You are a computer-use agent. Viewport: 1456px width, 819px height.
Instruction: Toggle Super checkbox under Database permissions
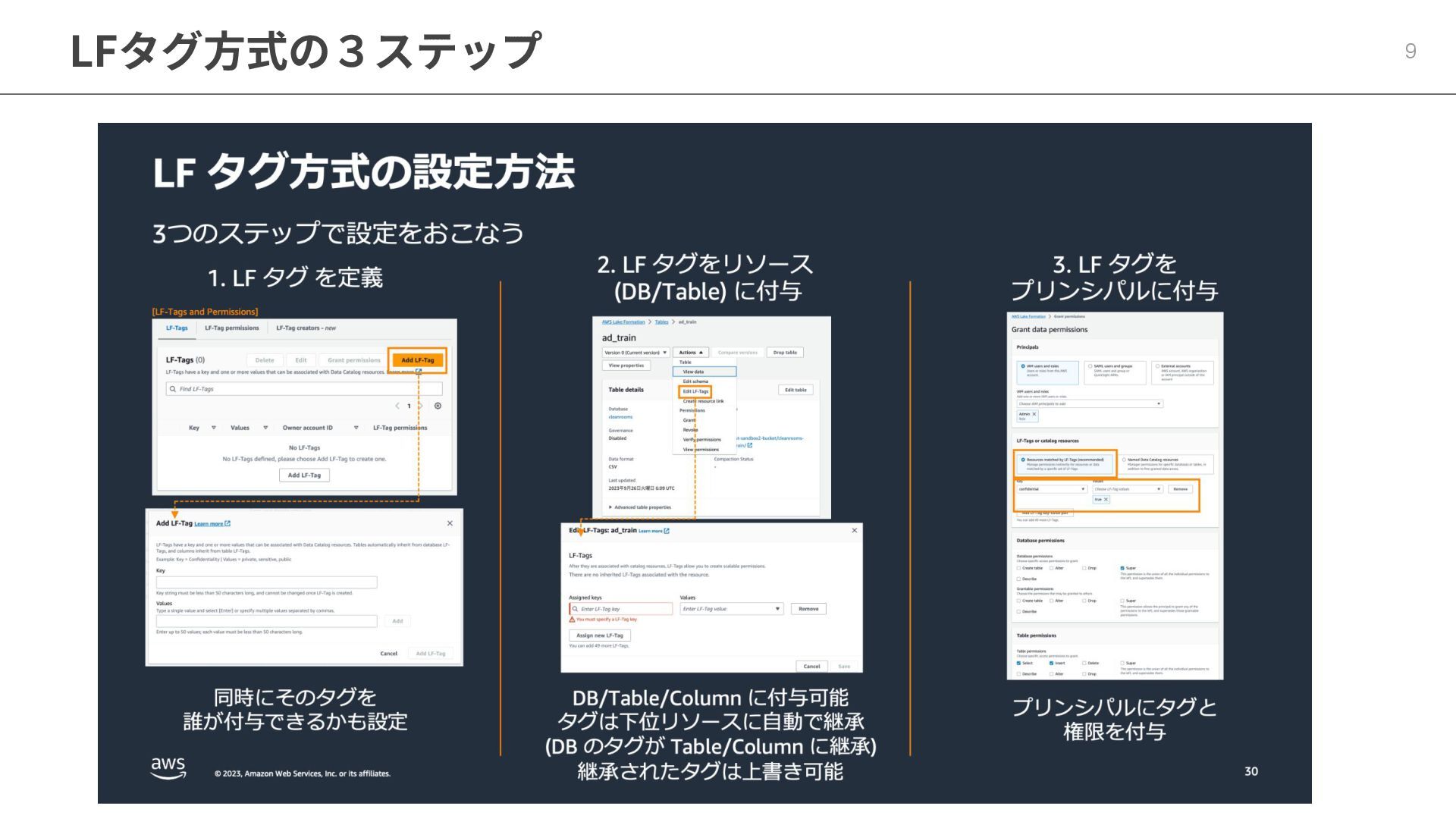1122,568
